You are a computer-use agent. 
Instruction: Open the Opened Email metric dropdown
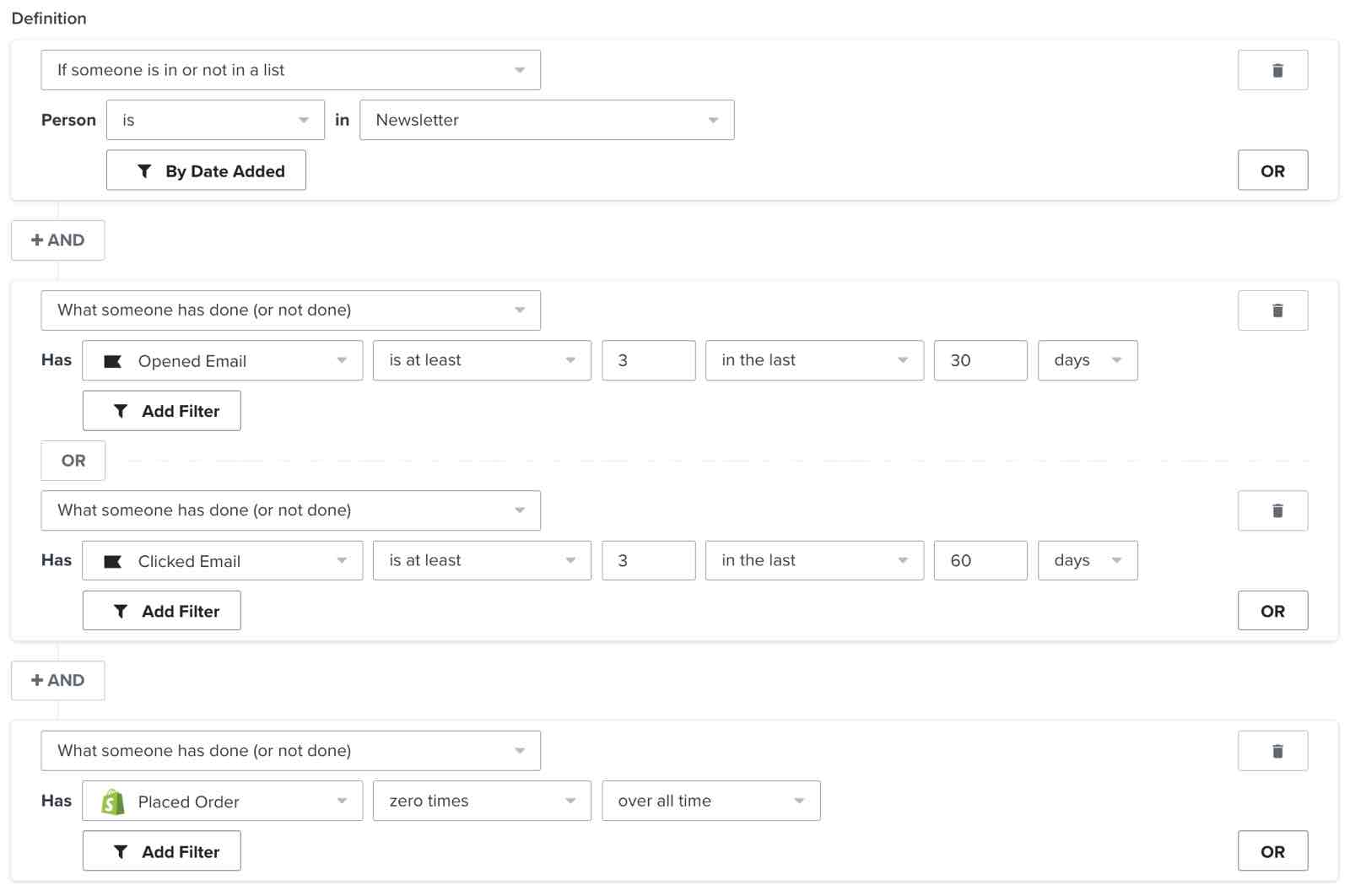[222, 360]
